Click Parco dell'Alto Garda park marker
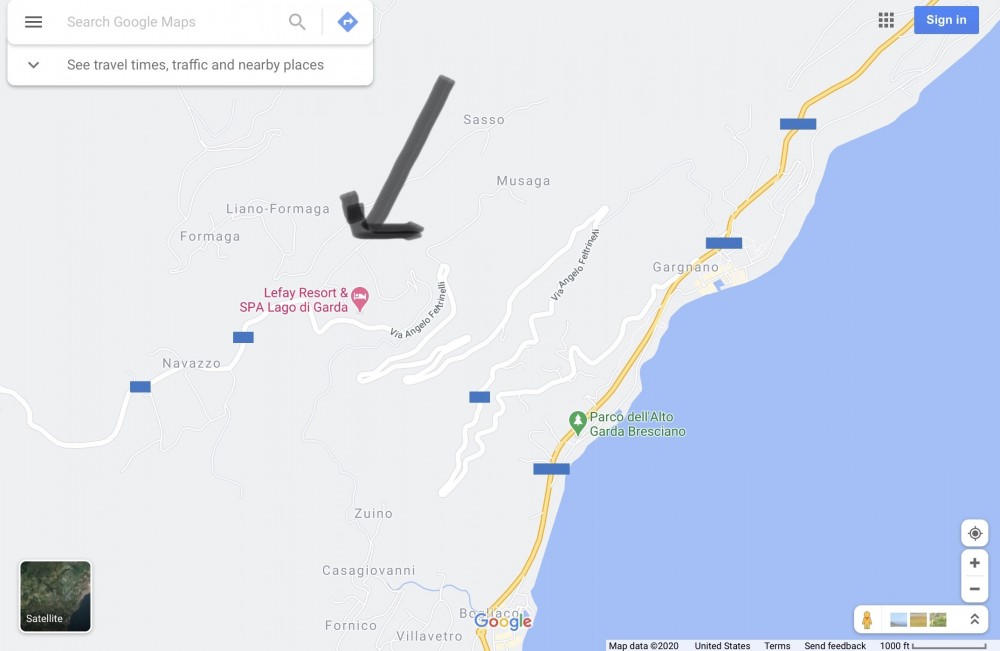The image size is (1000, 651). point(577,422)
